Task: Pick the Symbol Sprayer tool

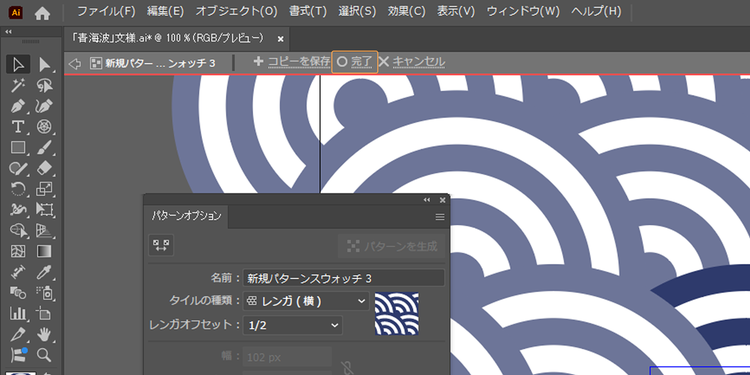Action: (44, 293)
